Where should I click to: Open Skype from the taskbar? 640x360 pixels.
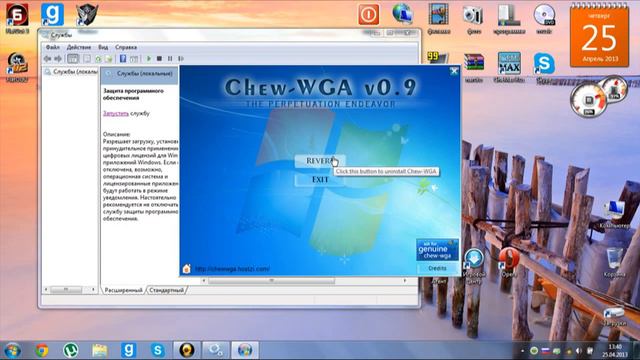[157, 350]
